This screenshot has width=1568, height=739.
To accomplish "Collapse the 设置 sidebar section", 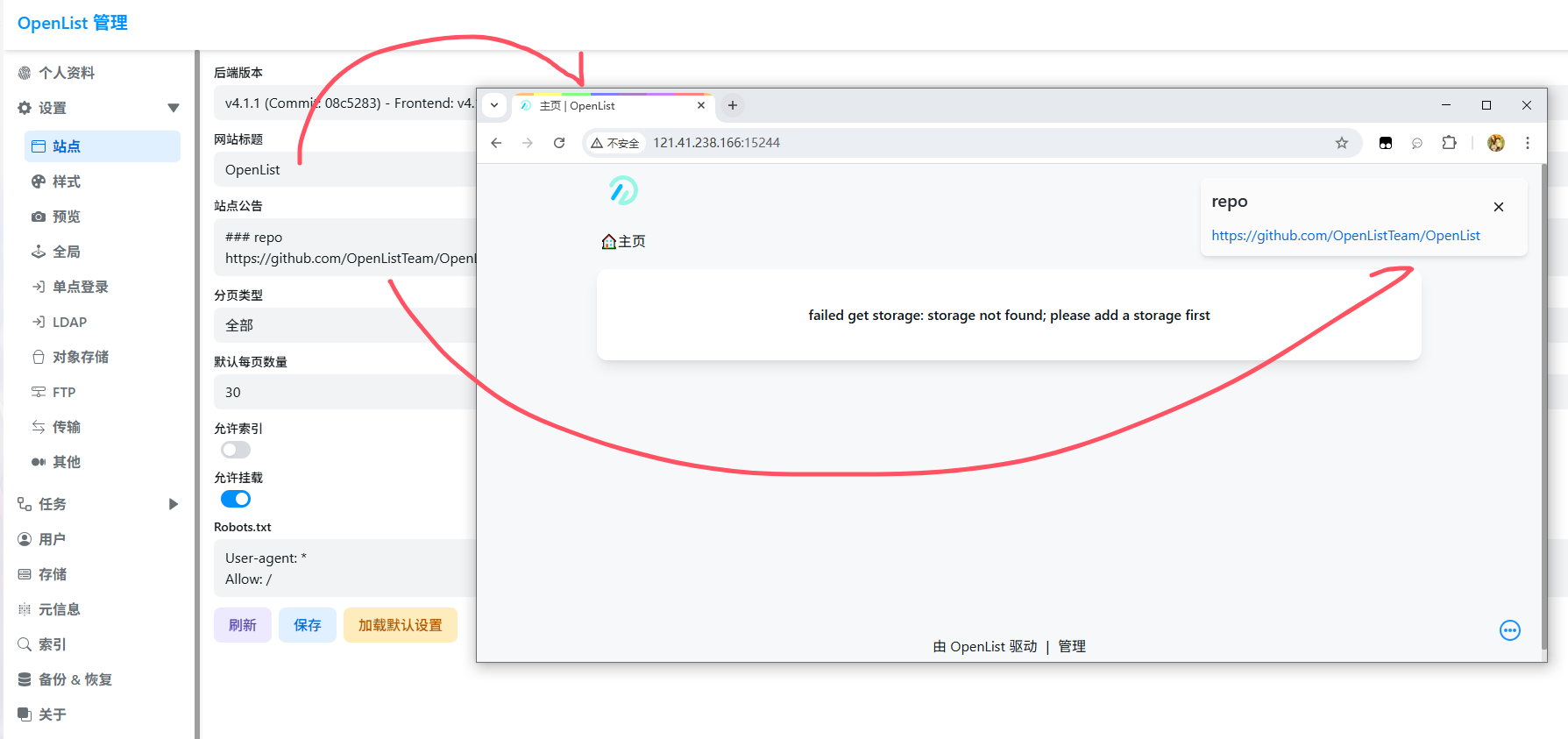I will (173, 108).
